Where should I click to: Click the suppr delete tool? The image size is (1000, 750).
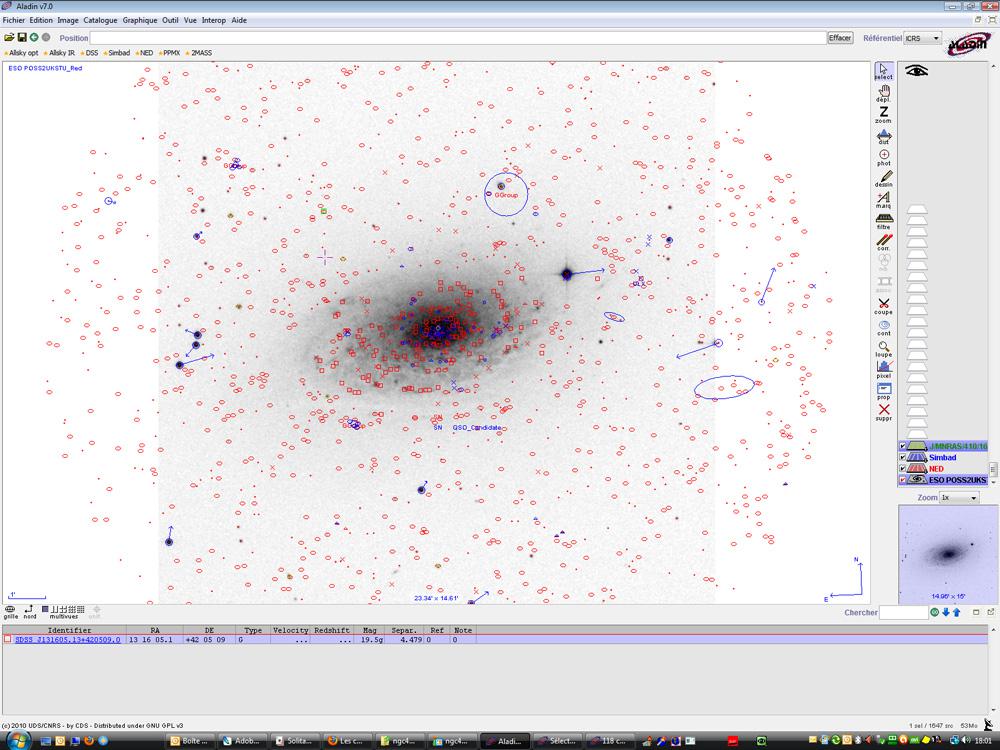(883, 412)
